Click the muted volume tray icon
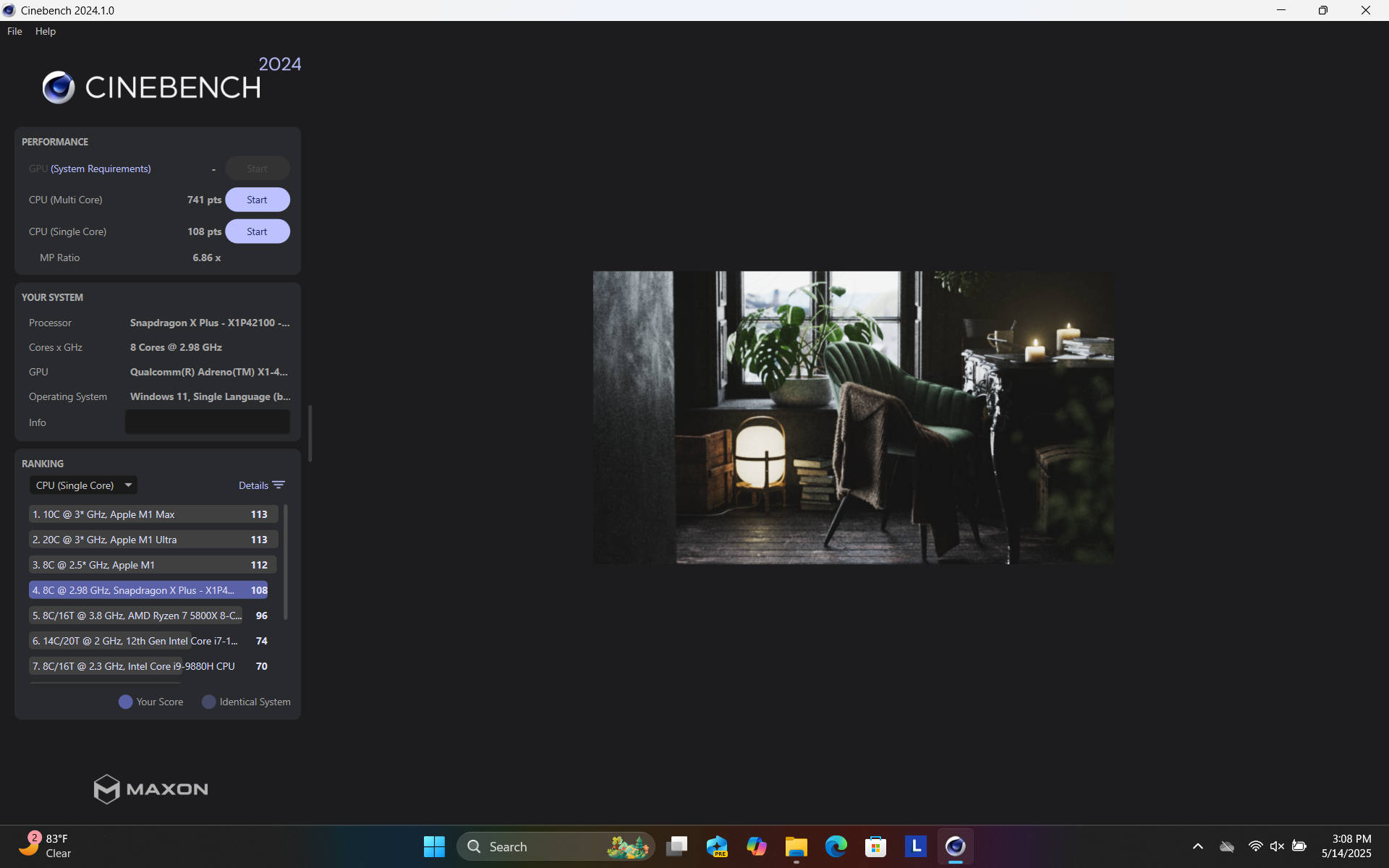The width and height of the screenshot is (1389, 868). pos(1277,846)
